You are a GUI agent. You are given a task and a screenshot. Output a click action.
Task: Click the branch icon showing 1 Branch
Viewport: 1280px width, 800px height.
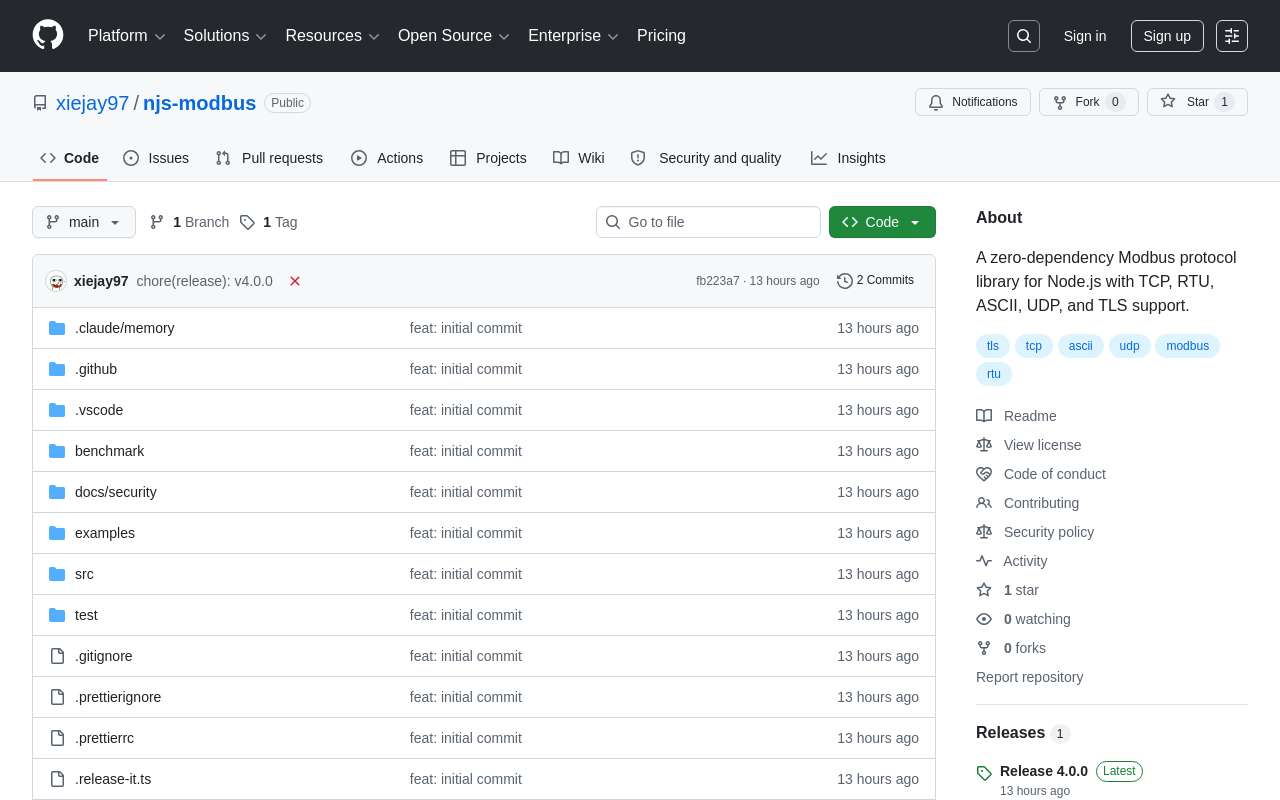coord(157,222)
